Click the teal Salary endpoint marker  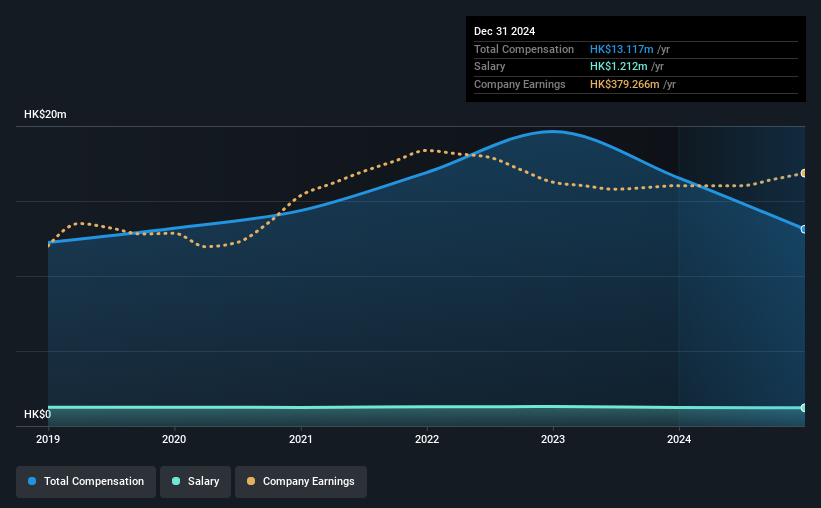804,407
